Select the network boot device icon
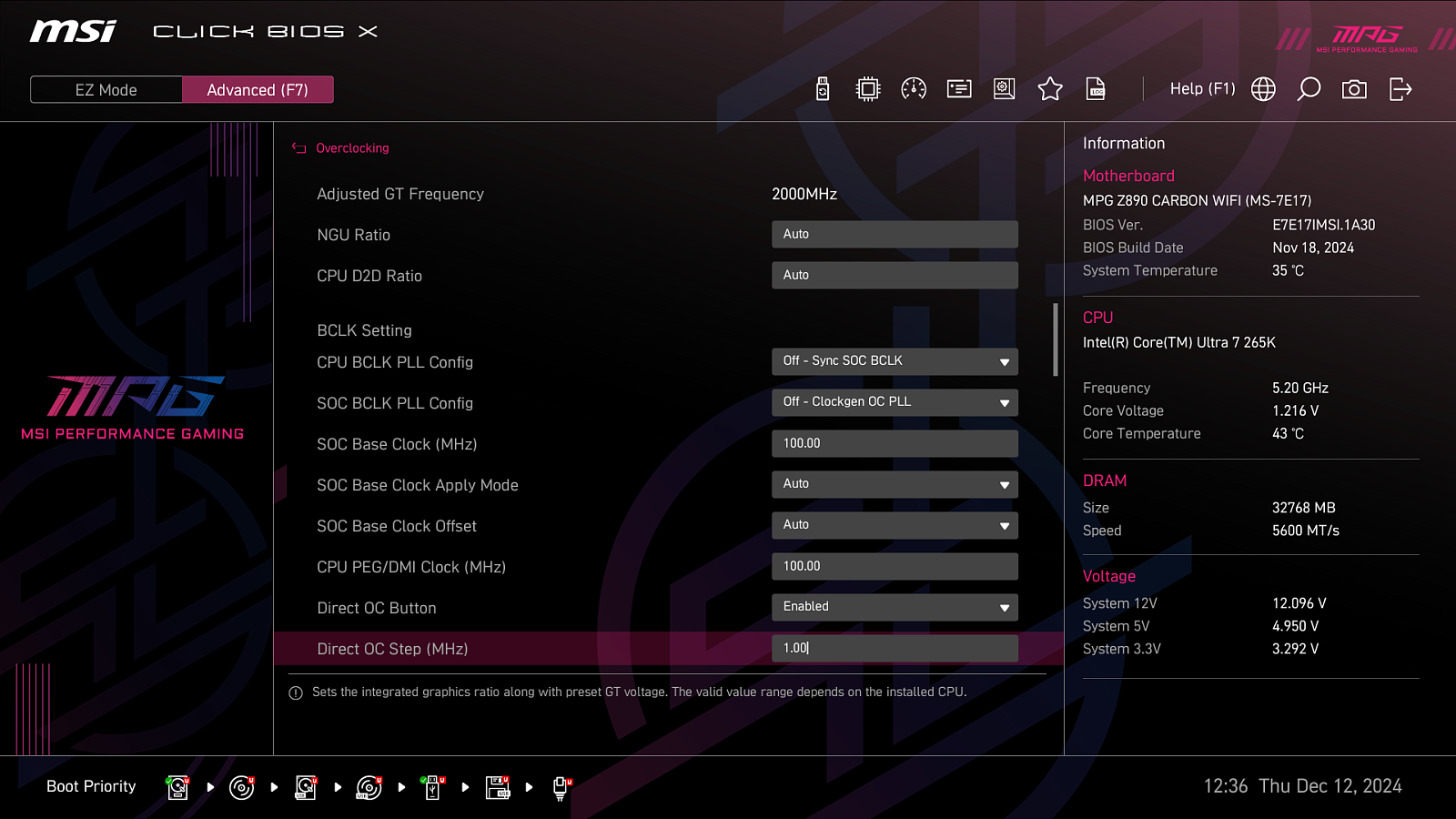The image size is (1456, 819). [x=561, y=787]
